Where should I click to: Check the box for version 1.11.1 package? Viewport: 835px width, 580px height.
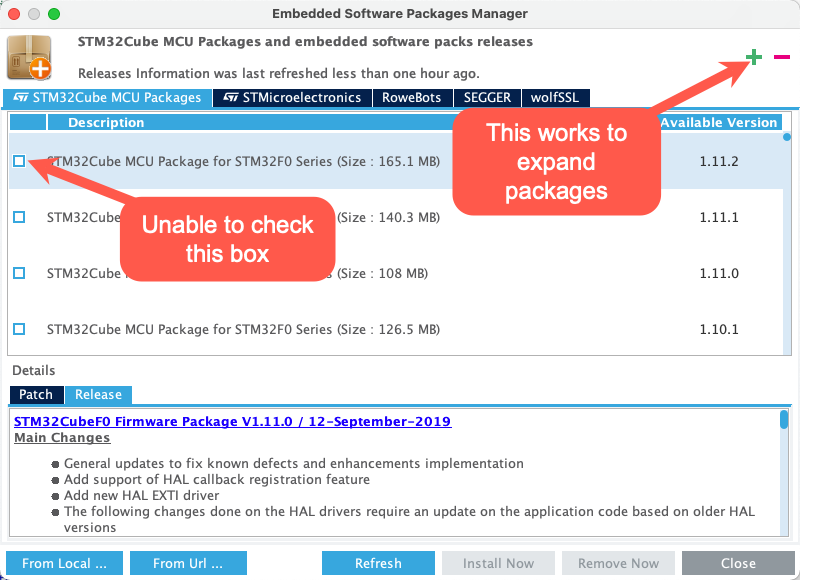(x=19, y=217)
